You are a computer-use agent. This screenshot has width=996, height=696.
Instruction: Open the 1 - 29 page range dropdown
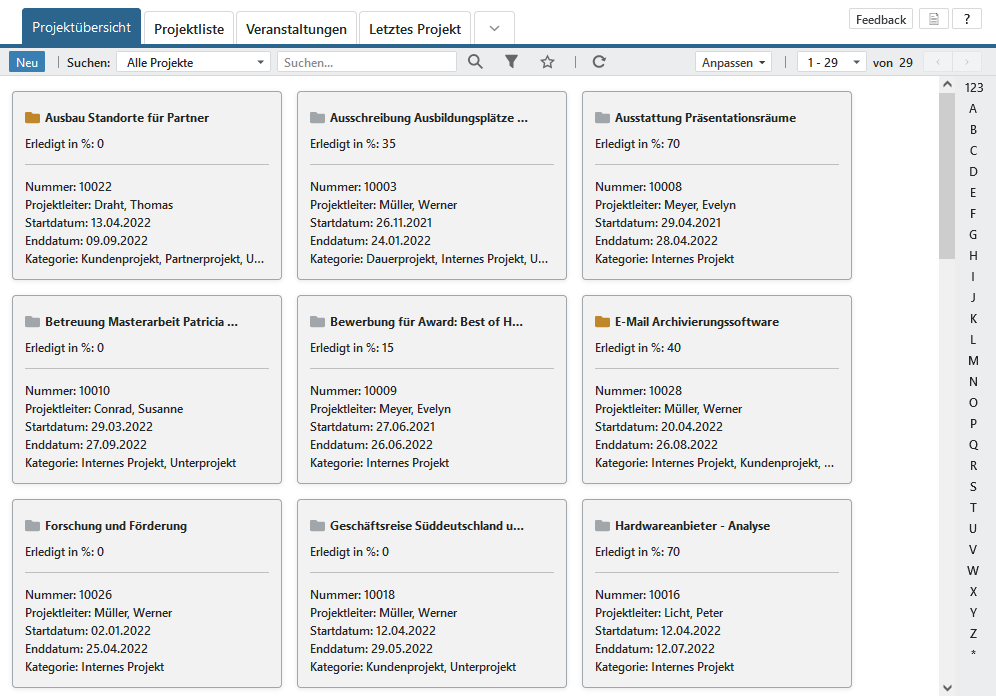click(831, 62)
